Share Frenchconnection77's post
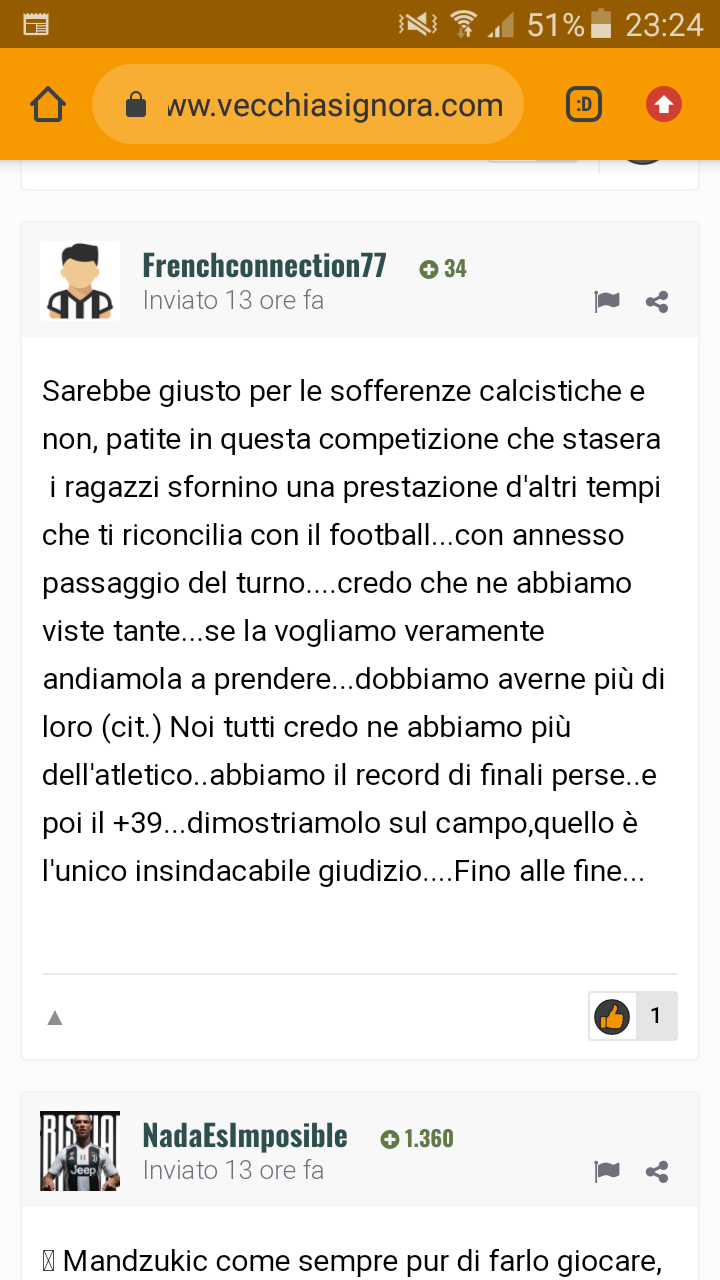 (x=657, y=302)
